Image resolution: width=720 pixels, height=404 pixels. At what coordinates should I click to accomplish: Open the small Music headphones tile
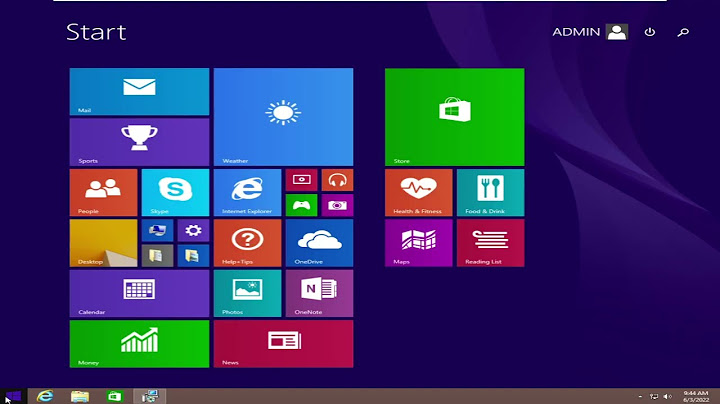[x=338, y=180]
